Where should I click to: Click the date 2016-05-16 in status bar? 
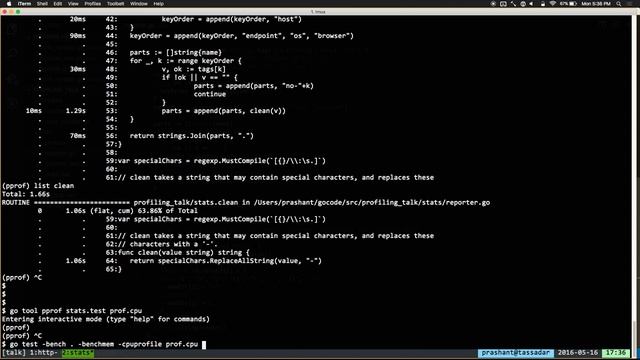578,353
